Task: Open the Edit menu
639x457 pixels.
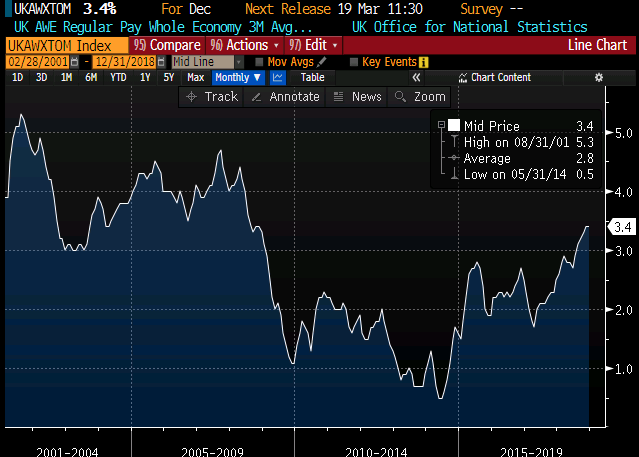Action: [313, 45]
